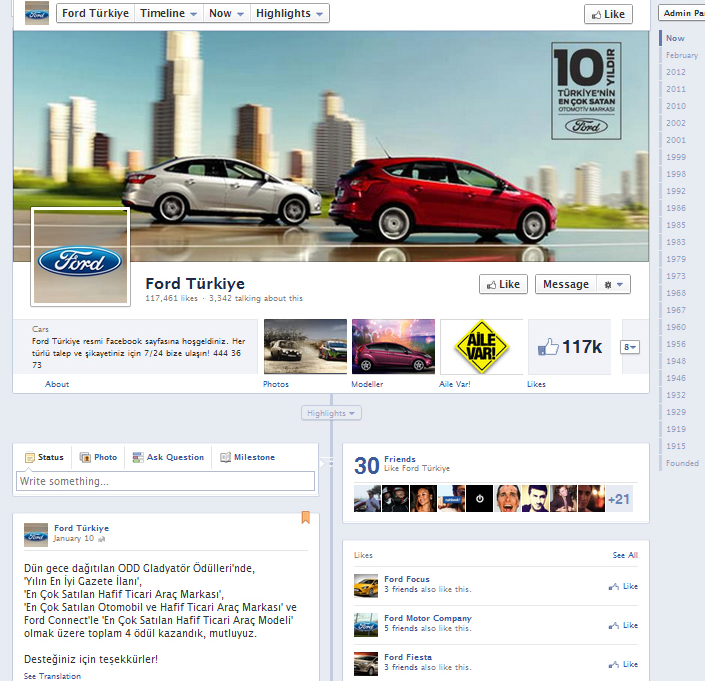Viewport: 705px width, 681px height.
Task: Open the Timeline dropdown in header
Action: tap(167, 13)
